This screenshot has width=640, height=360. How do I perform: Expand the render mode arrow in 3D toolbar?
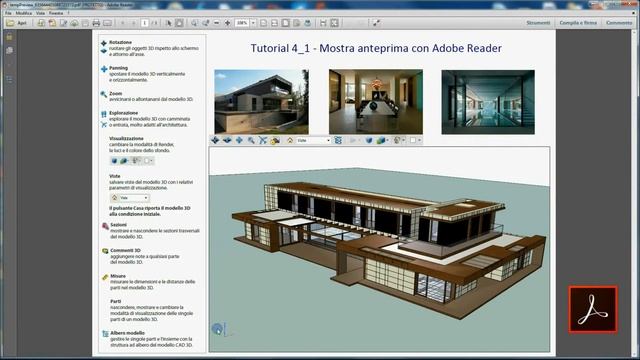point(387,140)
